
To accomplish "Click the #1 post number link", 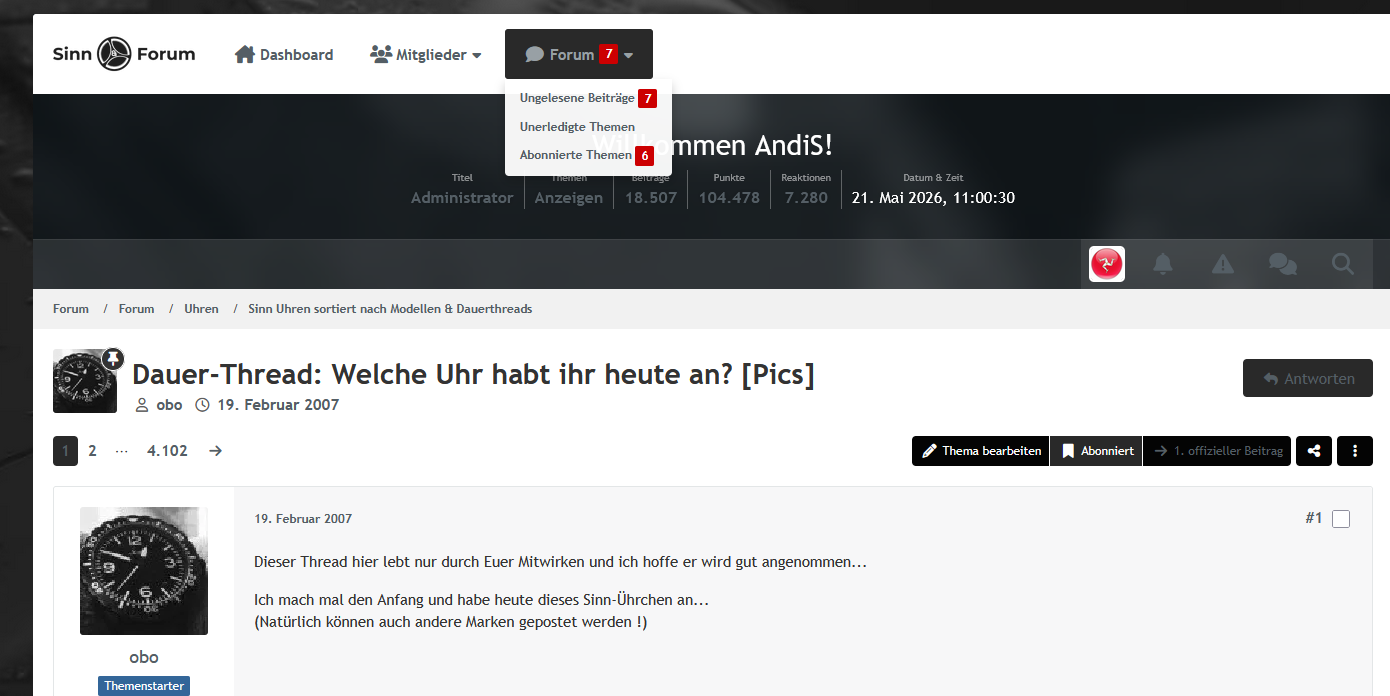I will (x=1314, y=518).
